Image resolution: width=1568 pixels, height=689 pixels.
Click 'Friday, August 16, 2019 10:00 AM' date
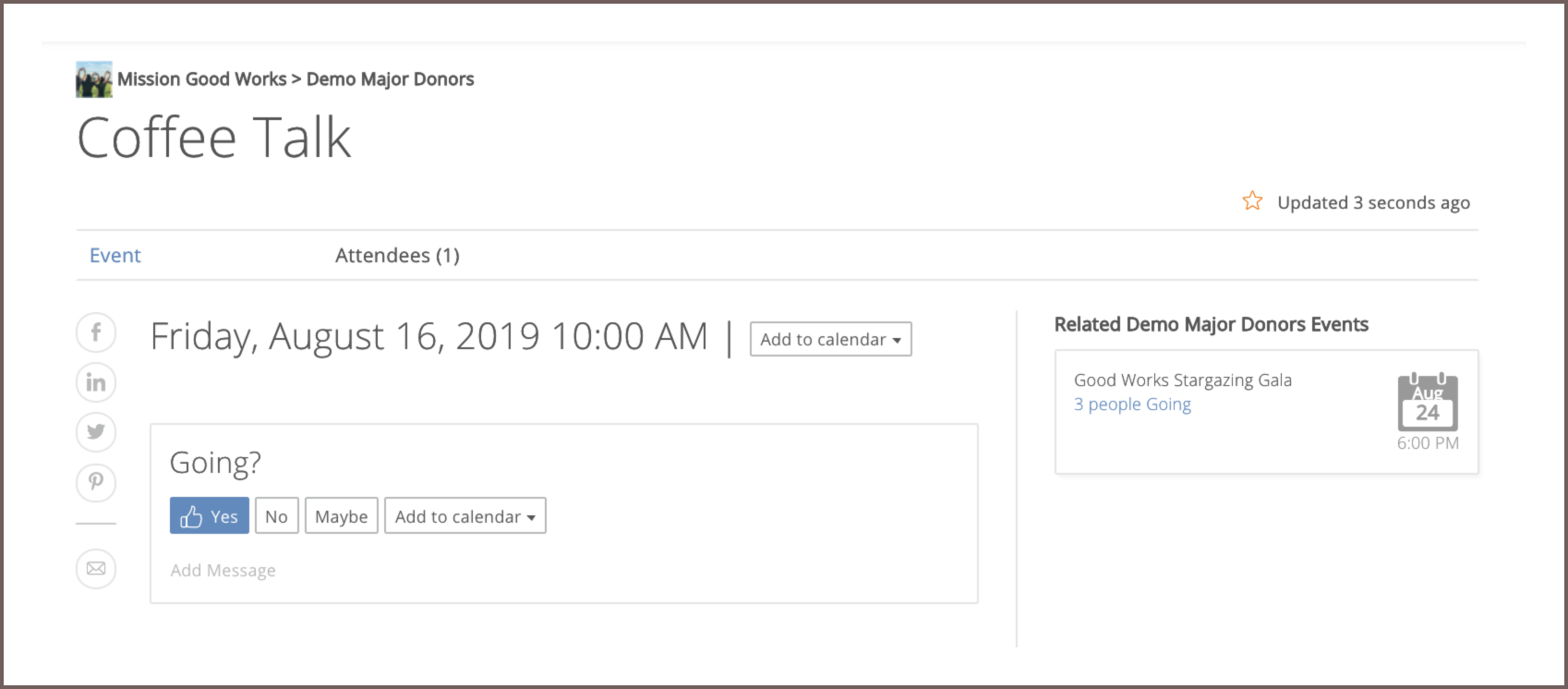(x=429, y=337)
